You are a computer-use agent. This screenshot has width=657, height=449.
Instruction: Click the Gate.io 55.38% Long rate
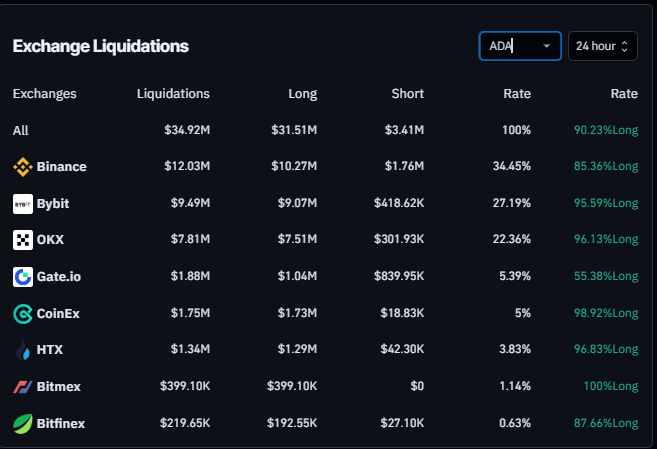point(605,277)
